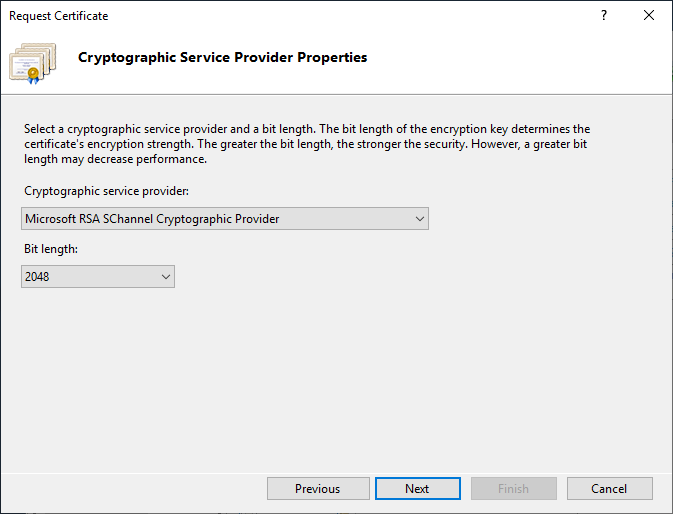Click the 'Bit length:' label
This screenshot has height=514, width=673.
pos(50,248)
